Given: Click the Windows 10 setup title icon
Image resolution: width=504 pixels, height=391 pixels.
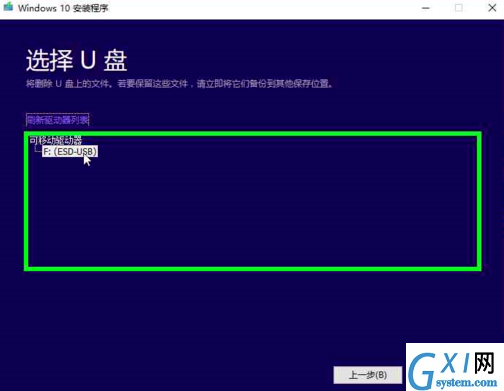Looking at the screenshot, I should [8, 7].
